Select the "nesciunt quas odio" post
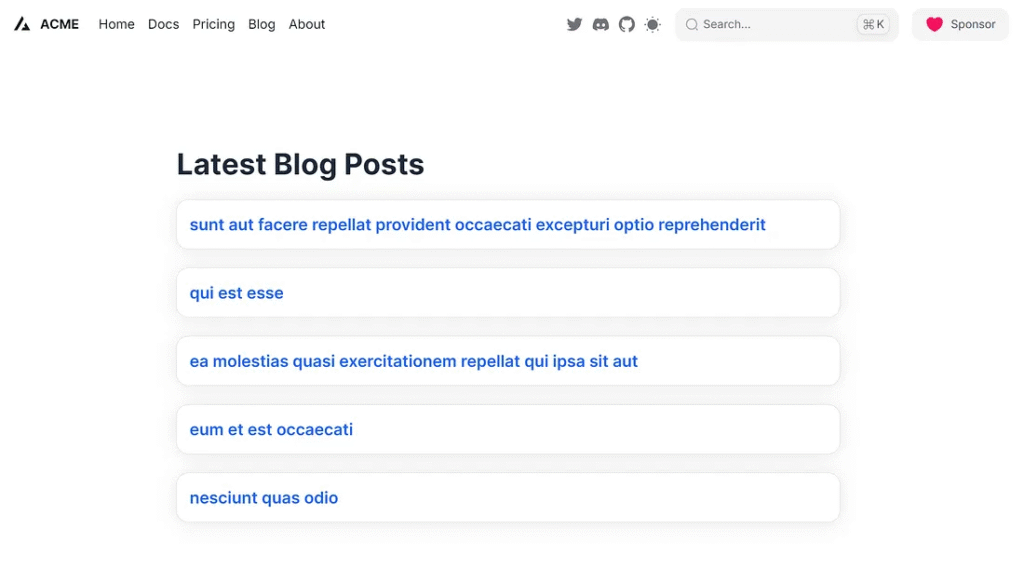1024x569 pixels. click(264, 498)
